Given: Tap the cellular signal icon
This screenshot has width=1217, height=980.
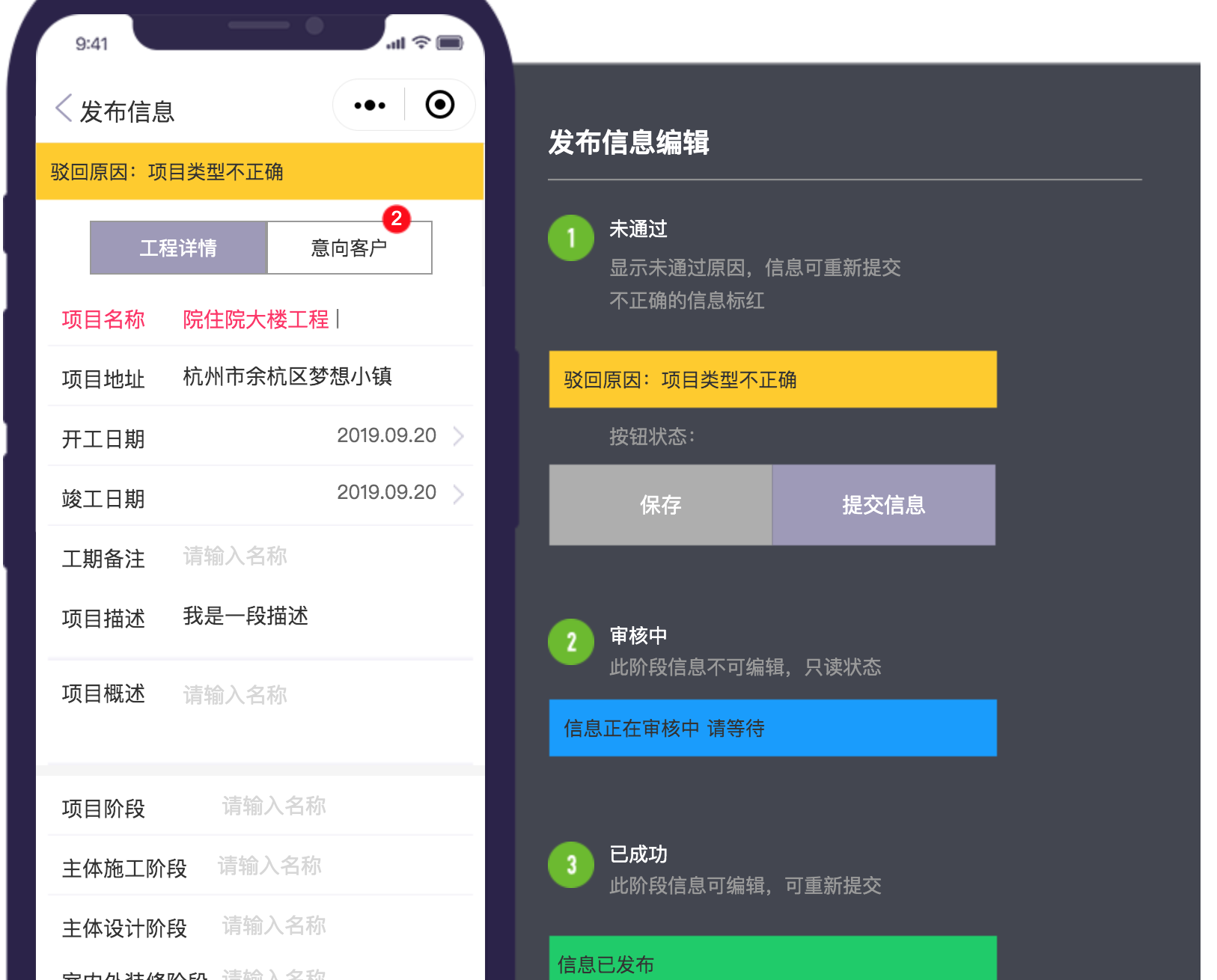Looking at the screenshot, I should [x=396, y=43].
